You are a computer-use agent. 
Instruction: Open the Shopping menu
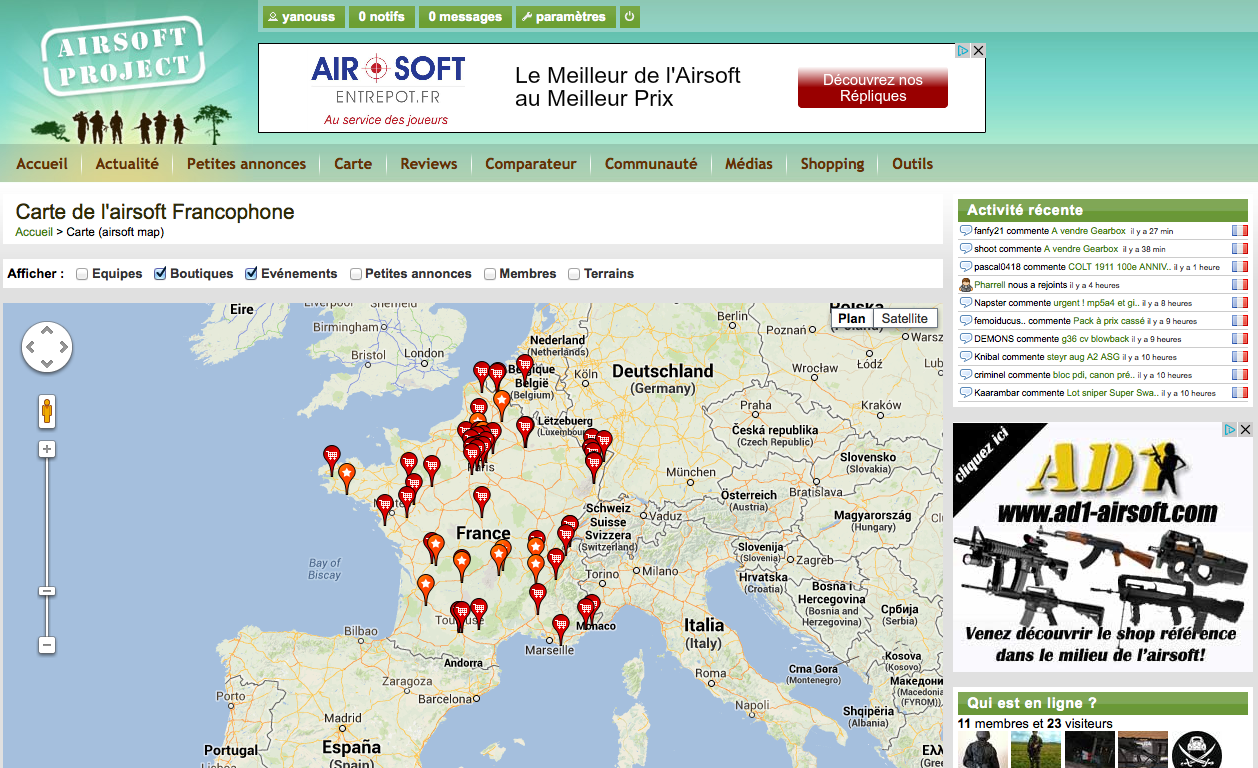[x=832, y=164]
